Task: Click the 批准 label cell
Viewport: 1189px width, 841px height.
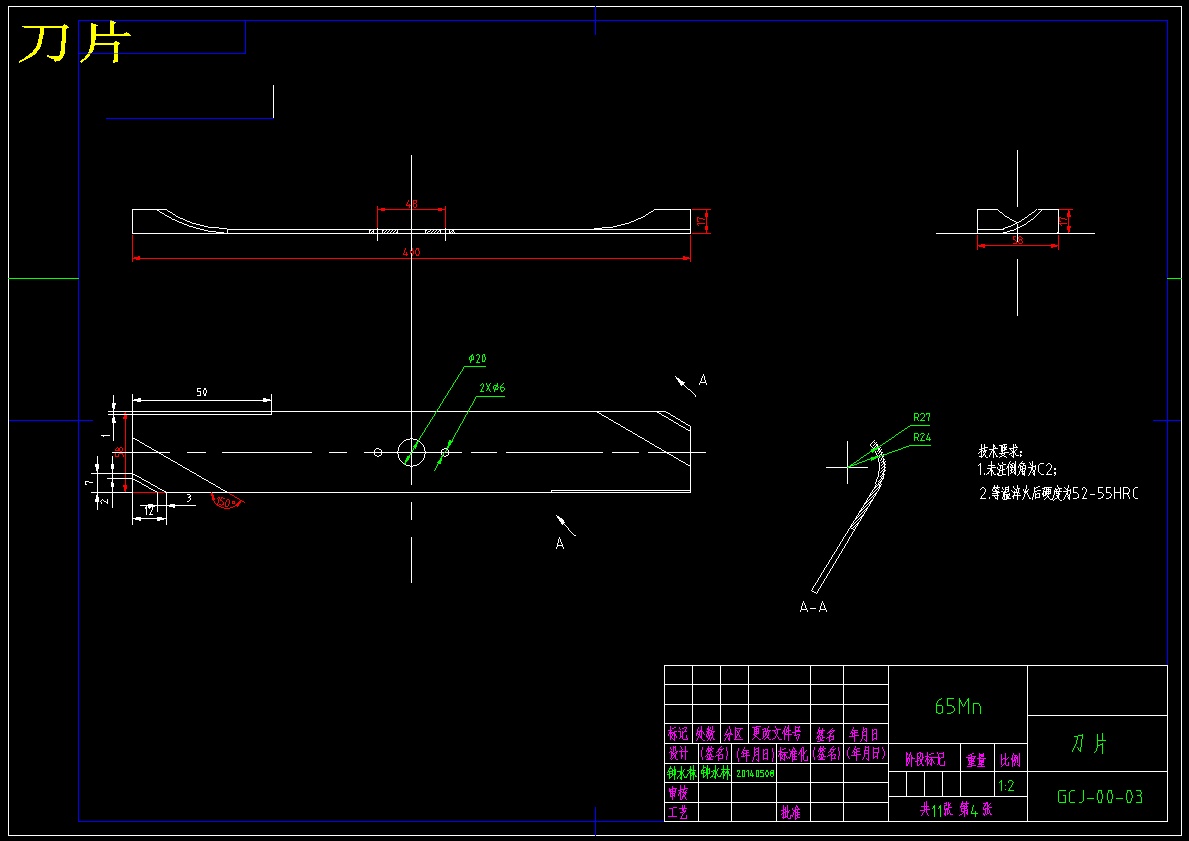Action: click(790, 812)
